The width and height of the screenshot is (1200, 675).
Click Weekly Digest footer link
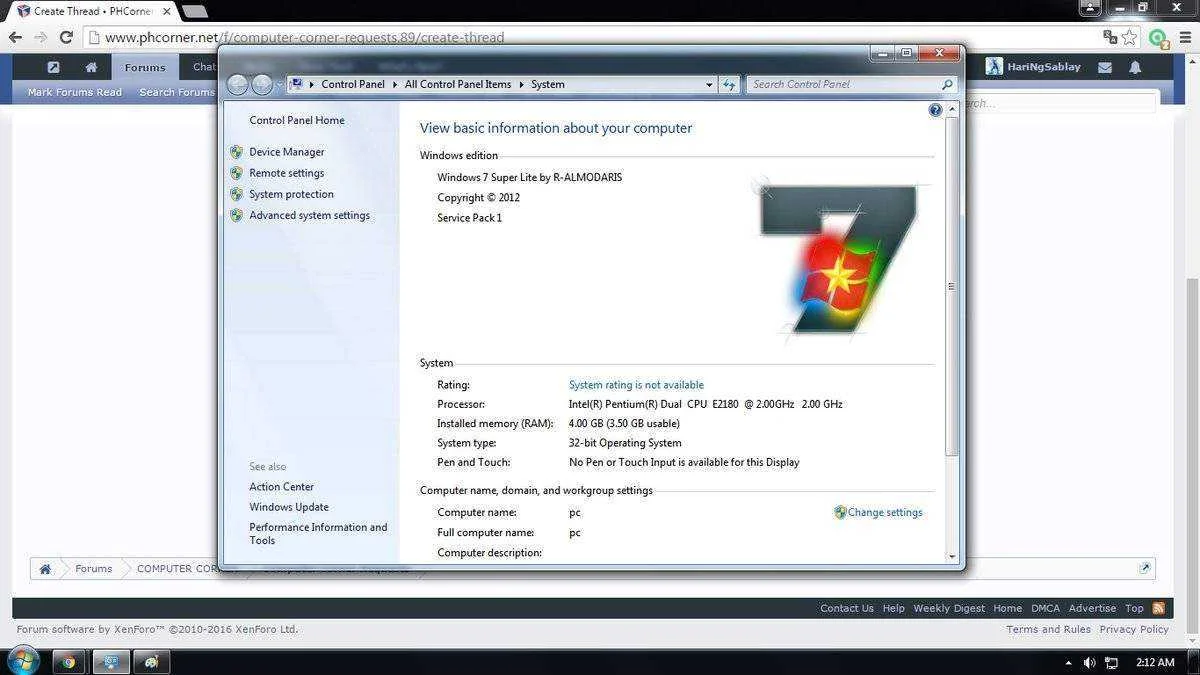click(x=949, y=608)
